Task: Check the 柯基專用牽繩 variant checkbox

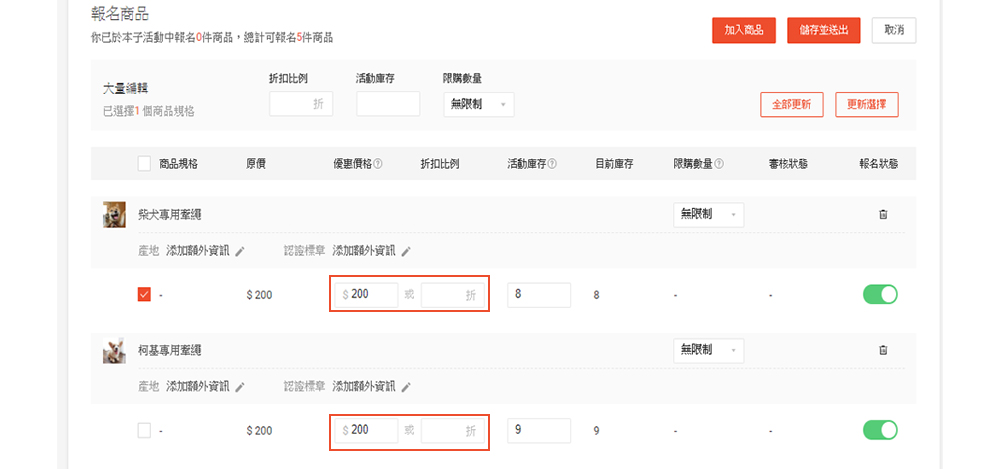Action: pyautogui.click(x=144, y=430)
